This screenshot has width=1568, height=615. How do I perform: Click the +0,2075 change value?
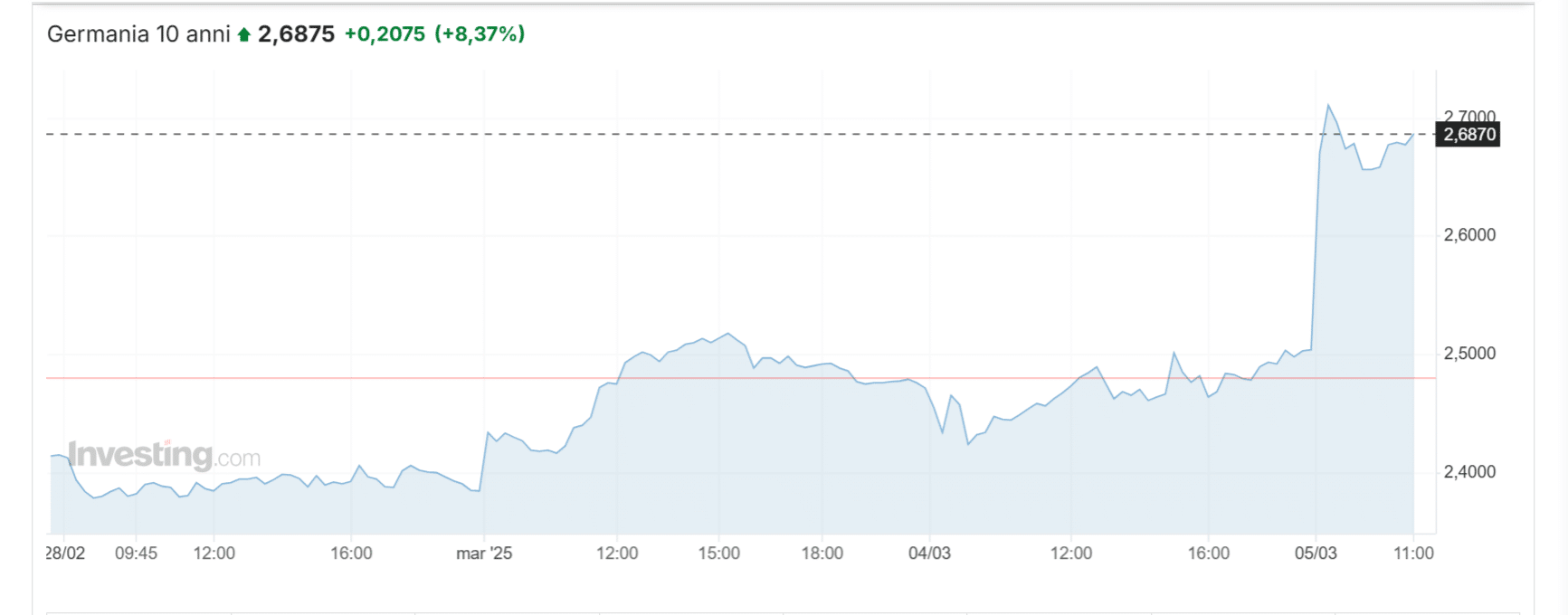coord(385,34)
